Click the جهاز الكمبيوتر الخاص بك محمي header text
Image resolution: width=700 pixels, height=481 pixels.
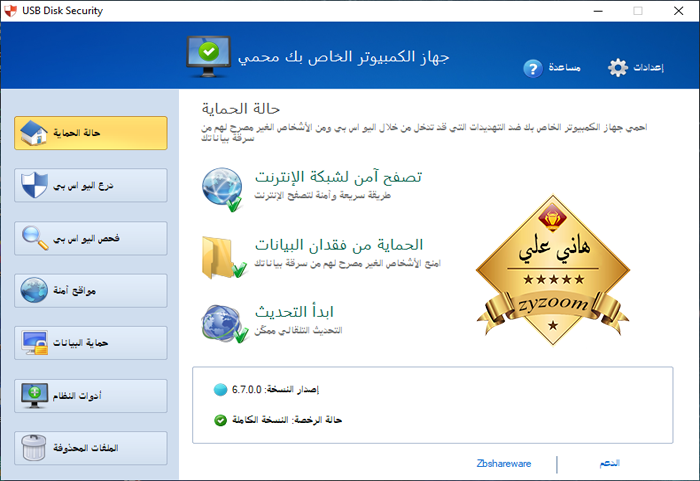pos(344,57)
